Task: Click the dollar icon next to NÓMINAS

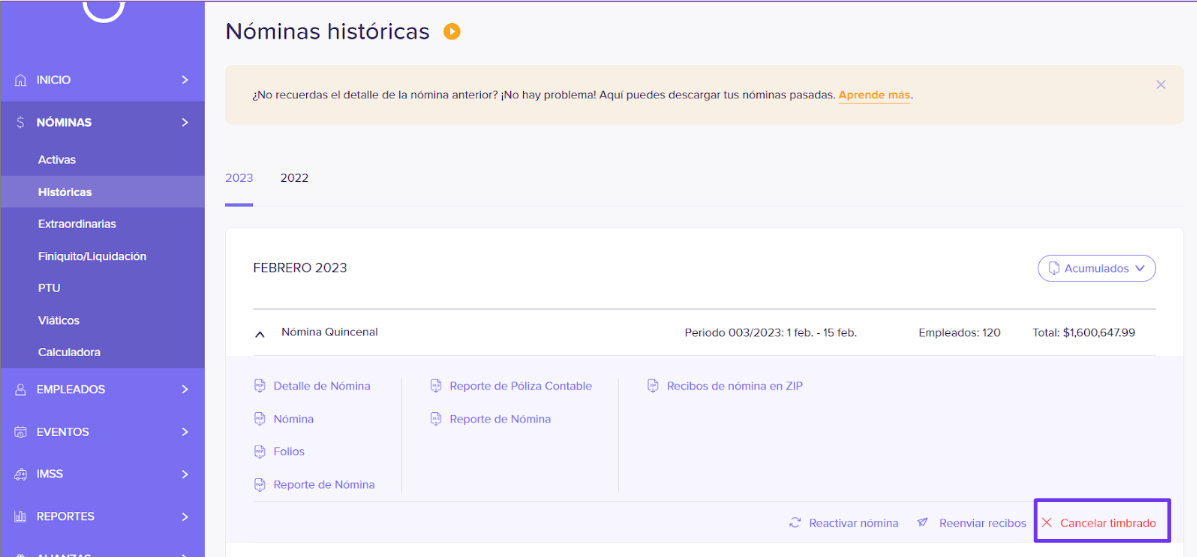Action: (21, 122)
